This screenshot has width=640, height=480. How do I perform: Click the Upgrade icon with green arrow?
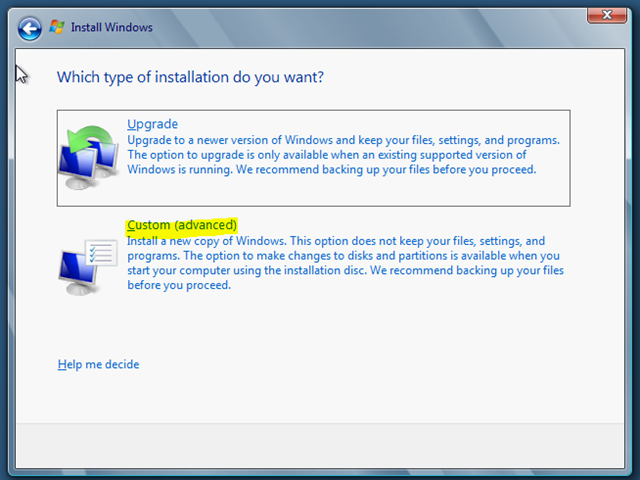[89, 157]
